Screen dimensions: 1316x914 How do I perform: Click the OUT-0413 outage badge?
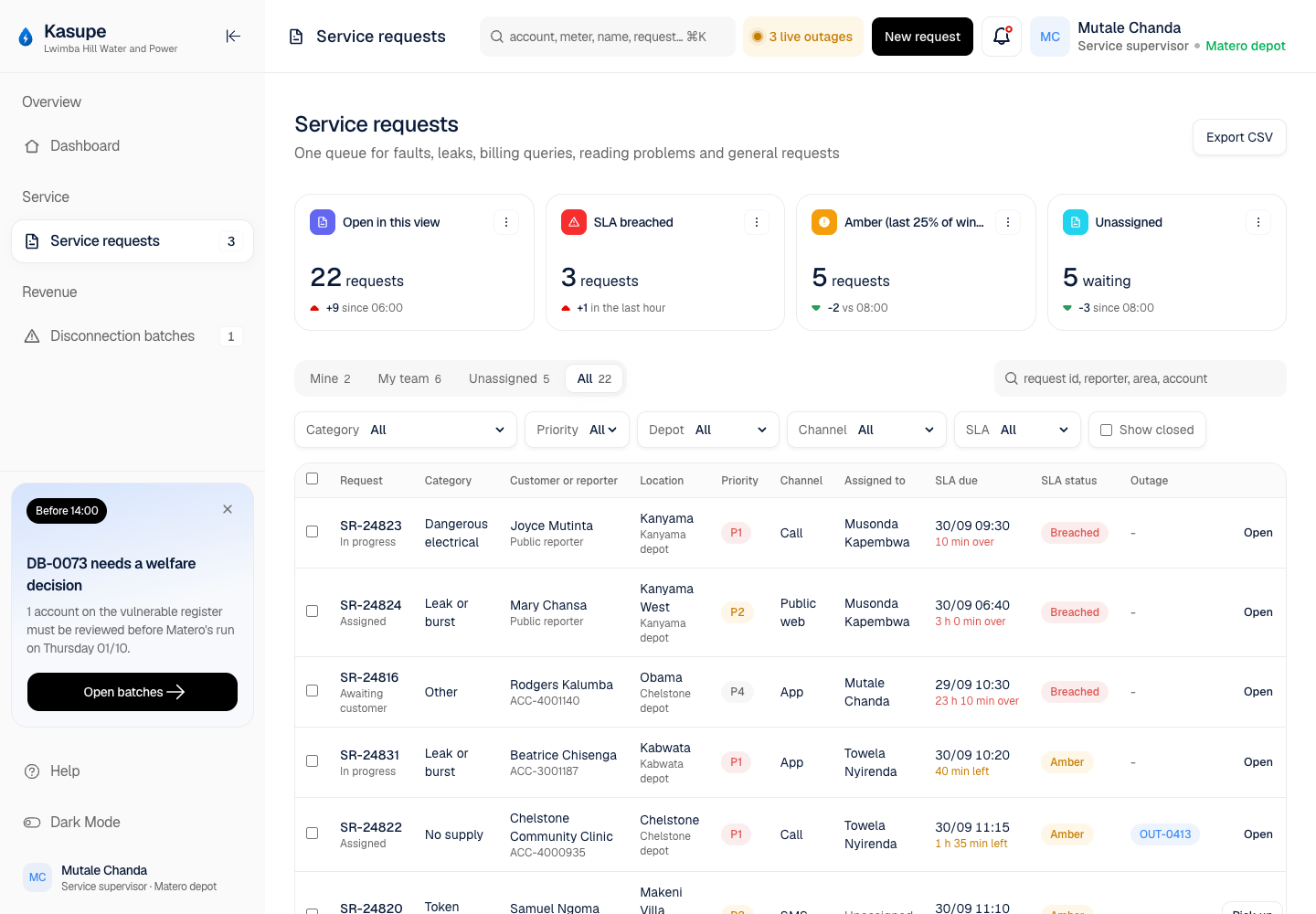(1165, 834)
